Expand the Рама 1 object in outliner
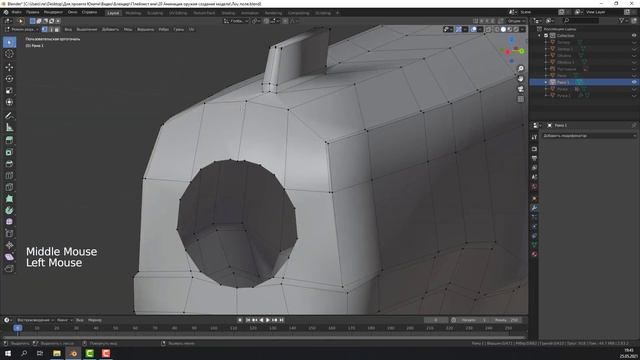The height and width of the screenshot is (360, 640). (x=546, y=82)
